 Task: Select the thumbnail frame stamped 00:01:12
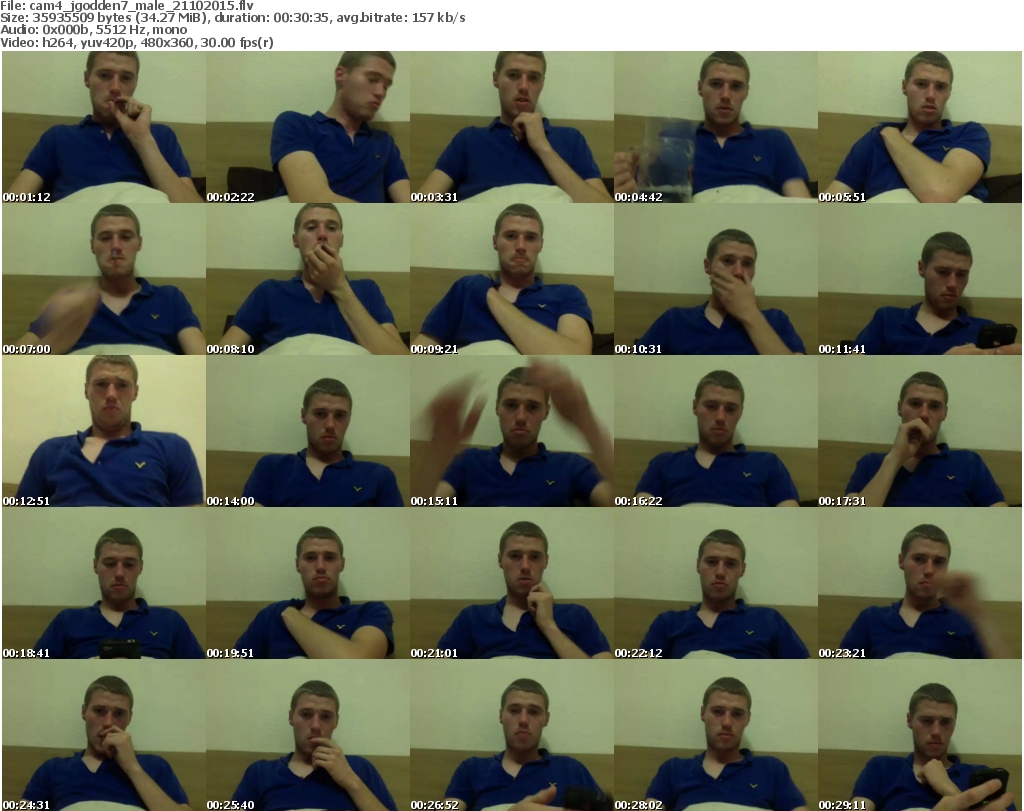[104, 127]
